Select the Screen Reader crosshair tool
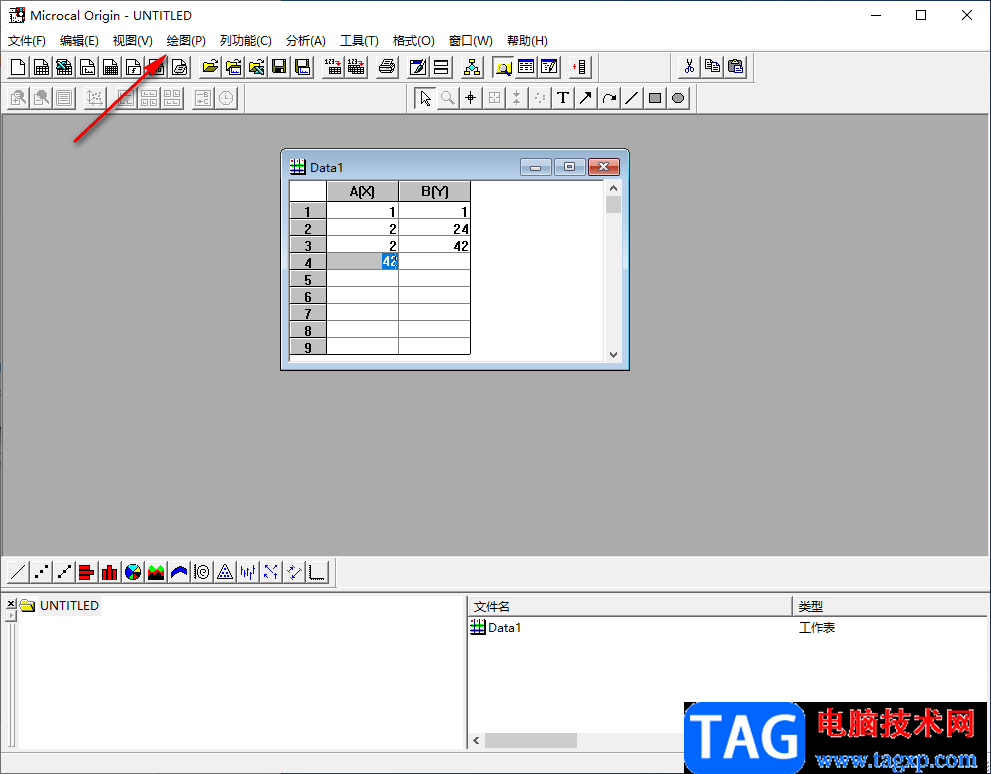The image size is (991, 774). [x=470, y=99]
